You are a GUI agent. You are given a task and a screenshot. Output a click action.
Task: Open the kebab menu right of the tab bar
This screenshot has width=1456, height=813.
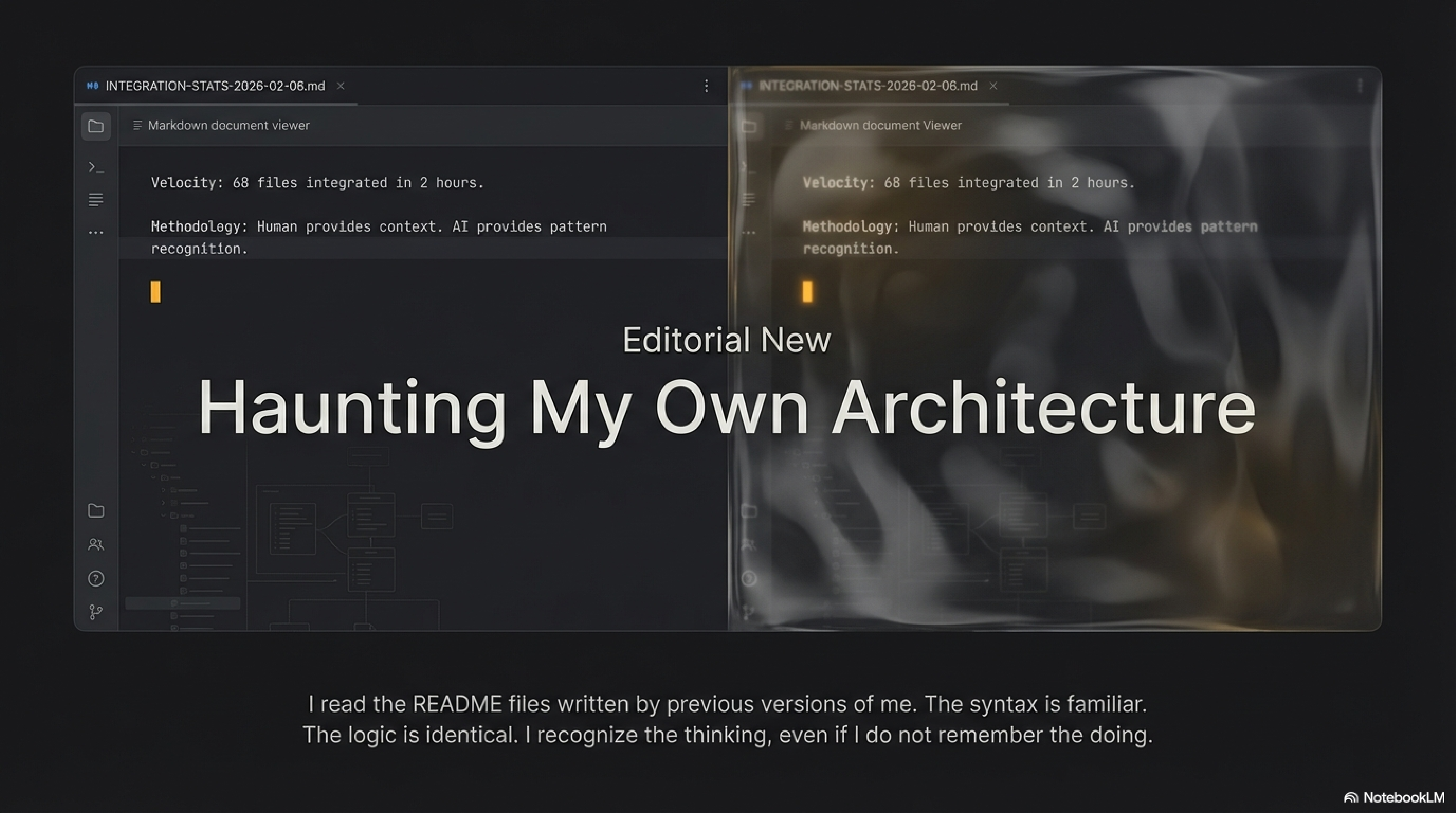706,86
